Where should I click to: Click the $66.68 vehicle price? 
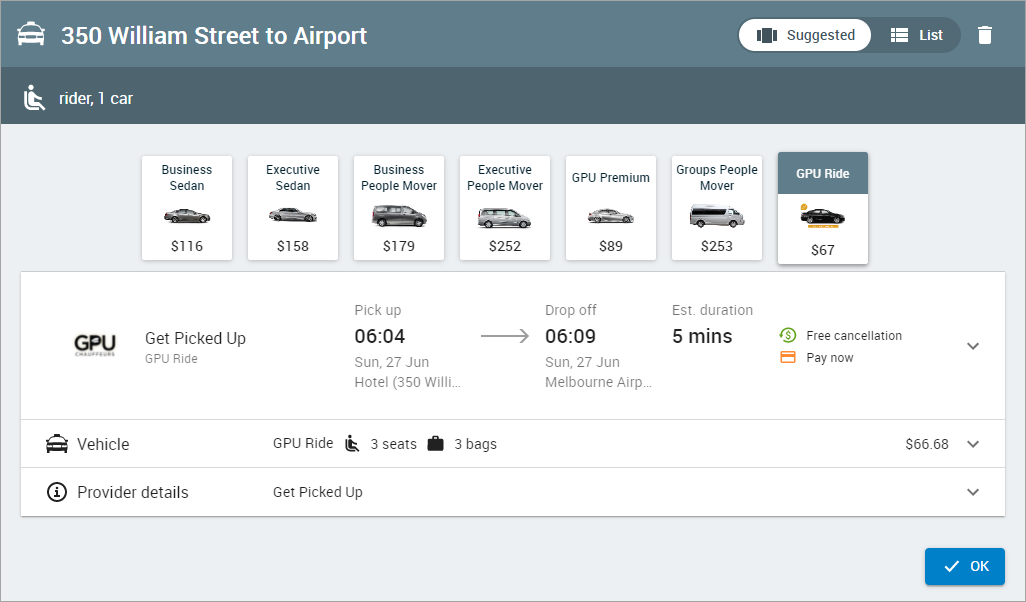tap(927, 444)
